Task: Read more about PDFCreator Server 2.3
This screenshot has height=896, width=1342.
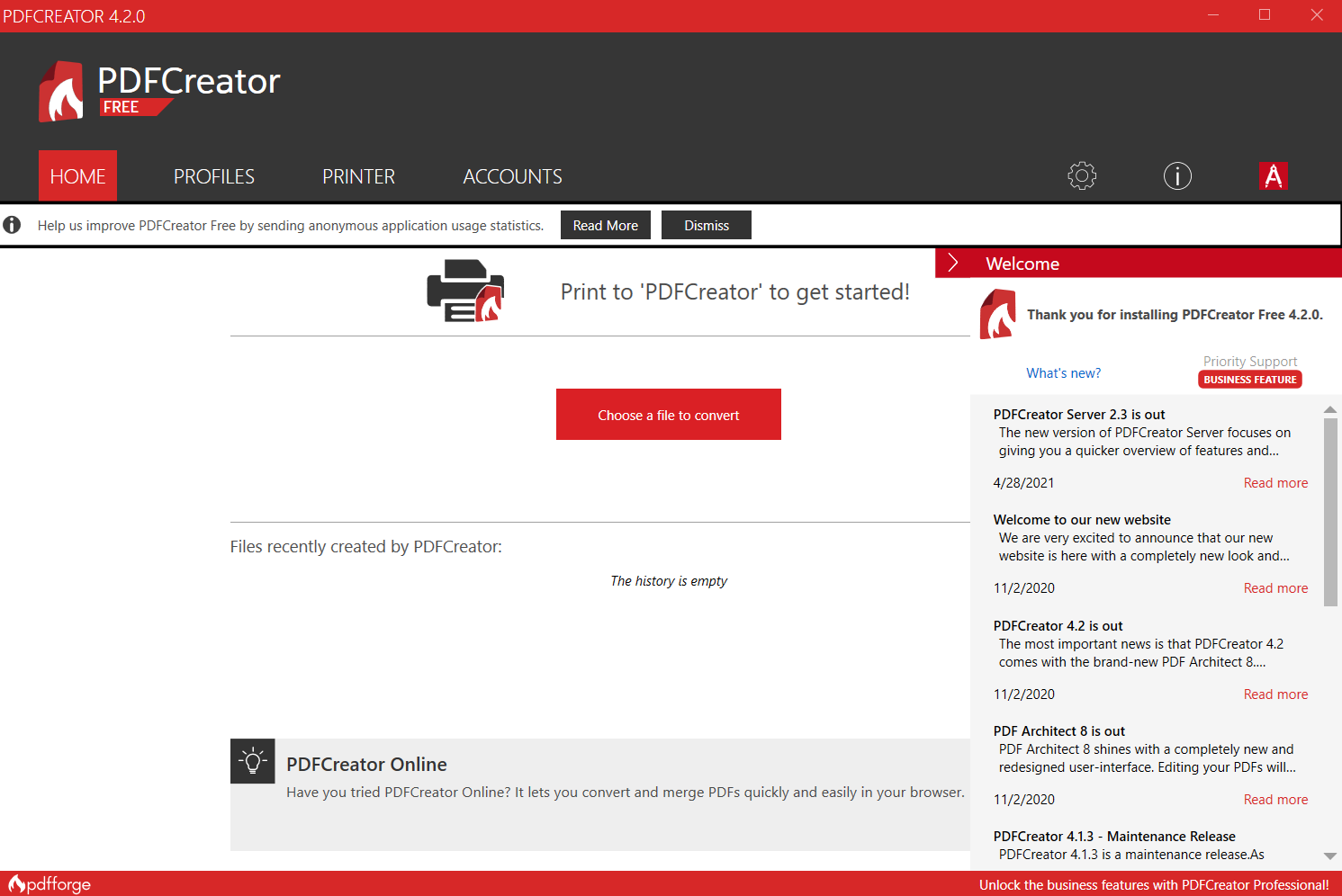Action: pos(1276,483)
